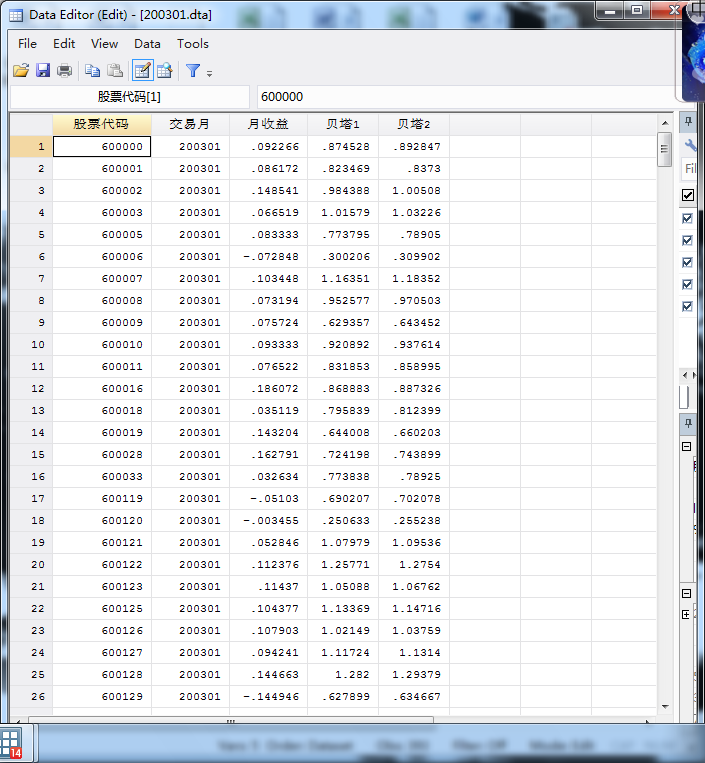Click the Print icon in the toolbar
705x763 pixels.
(x=65, y=71)
